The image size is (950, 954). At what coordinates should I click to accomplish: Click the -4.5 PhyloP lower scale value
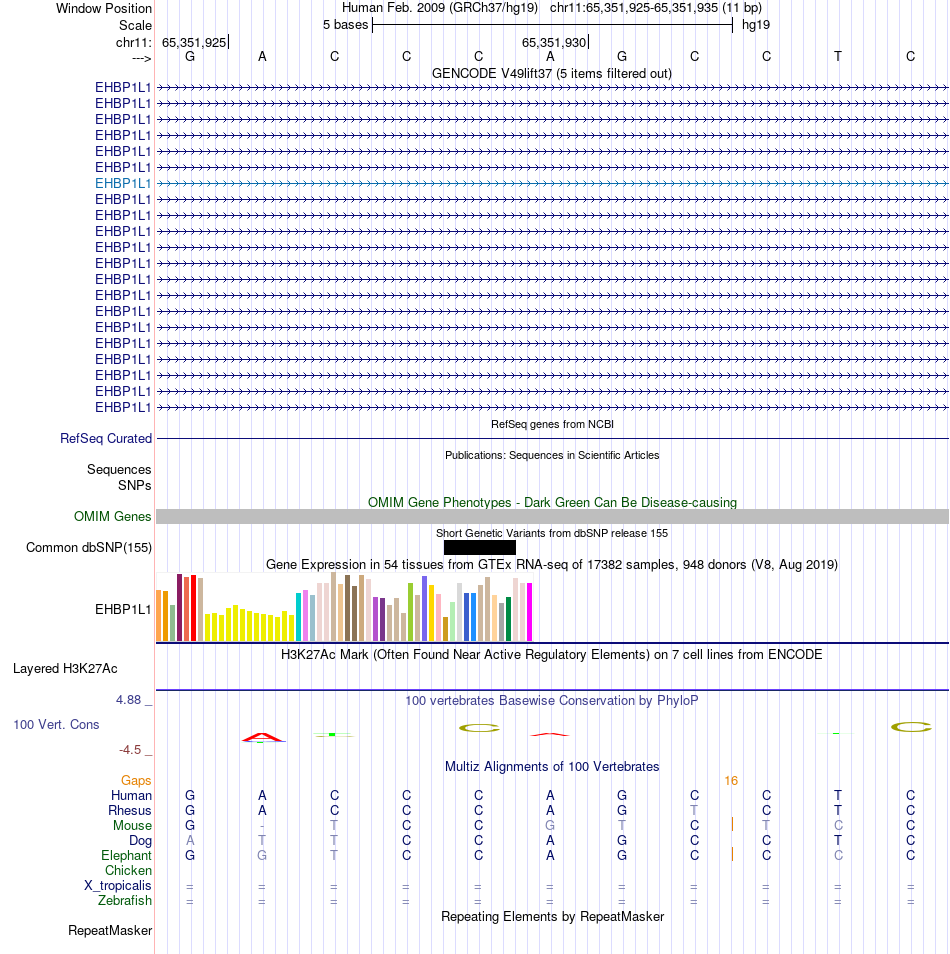130,750
